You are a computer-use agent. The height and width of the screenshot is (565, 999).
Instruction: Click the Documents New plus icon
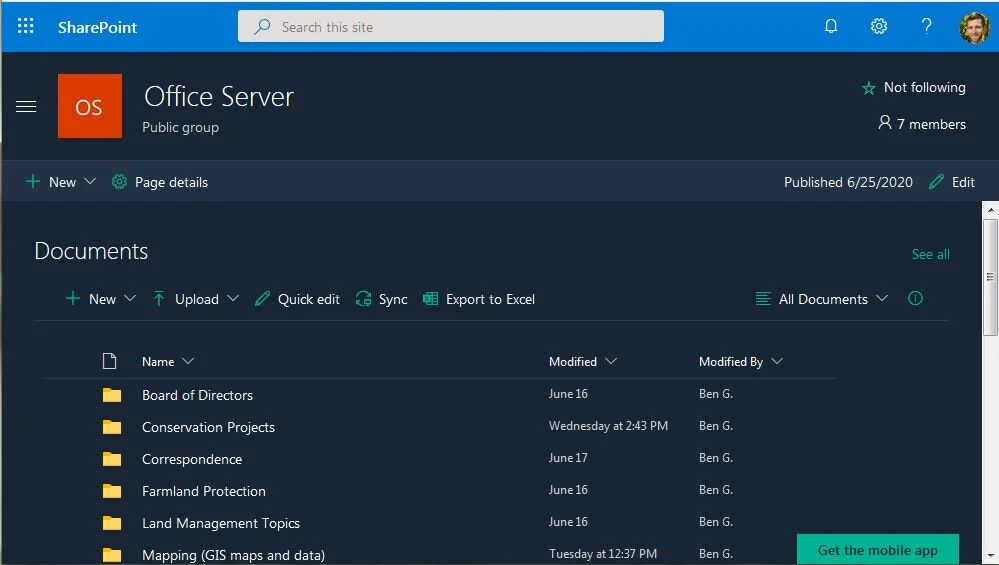tap(73, 298)
